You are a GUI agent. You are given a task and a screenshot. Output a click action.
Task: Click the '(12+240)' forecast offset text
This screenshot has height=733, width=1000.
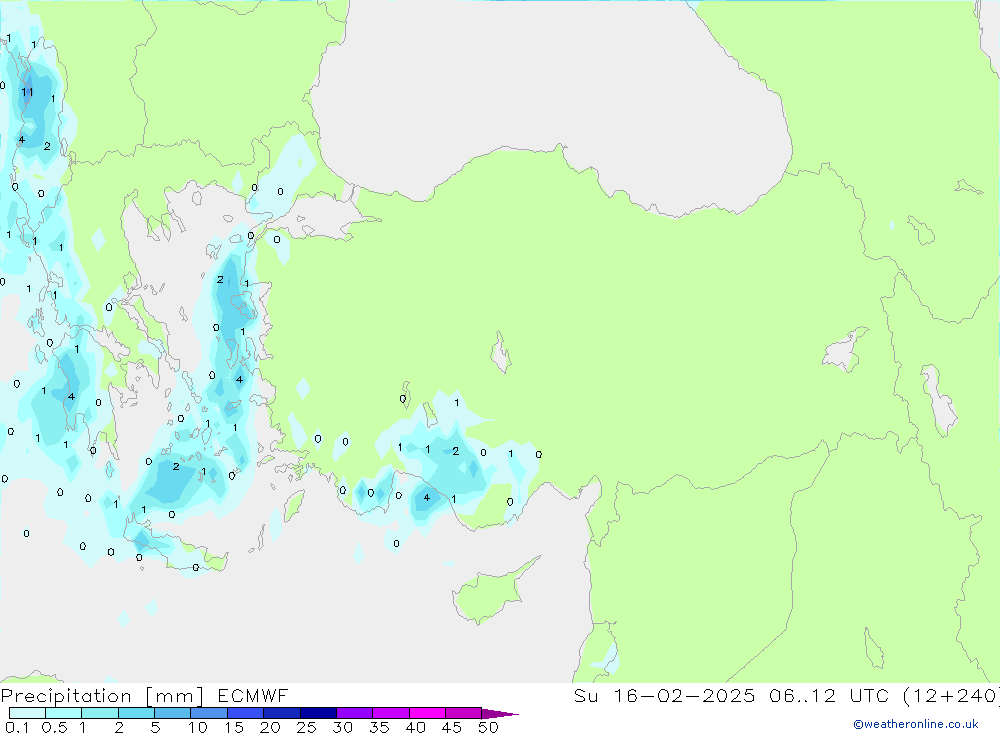pyautogui.click(x=951, y=696)
